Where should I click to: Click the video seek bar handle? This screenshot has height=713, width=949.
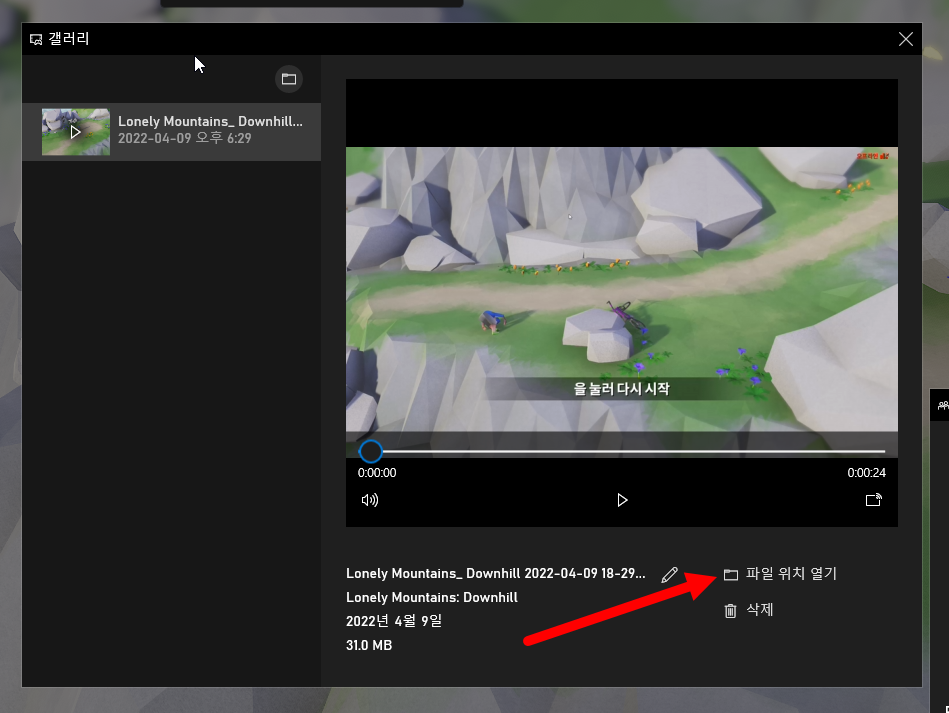370,452
